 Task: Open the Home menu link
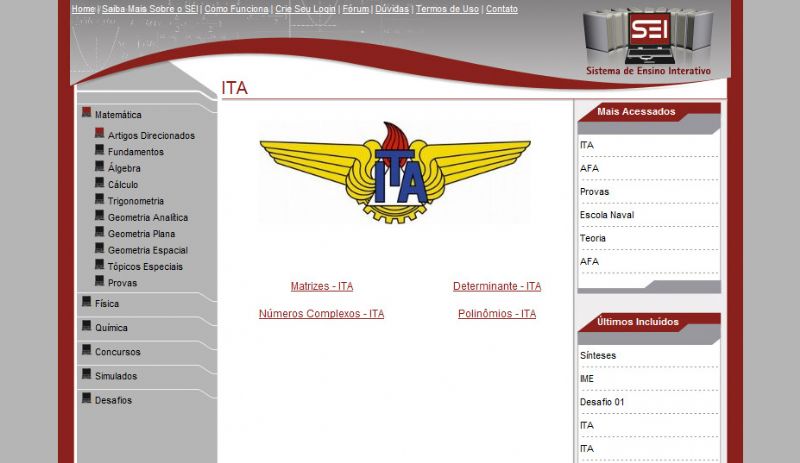(83, 9)
